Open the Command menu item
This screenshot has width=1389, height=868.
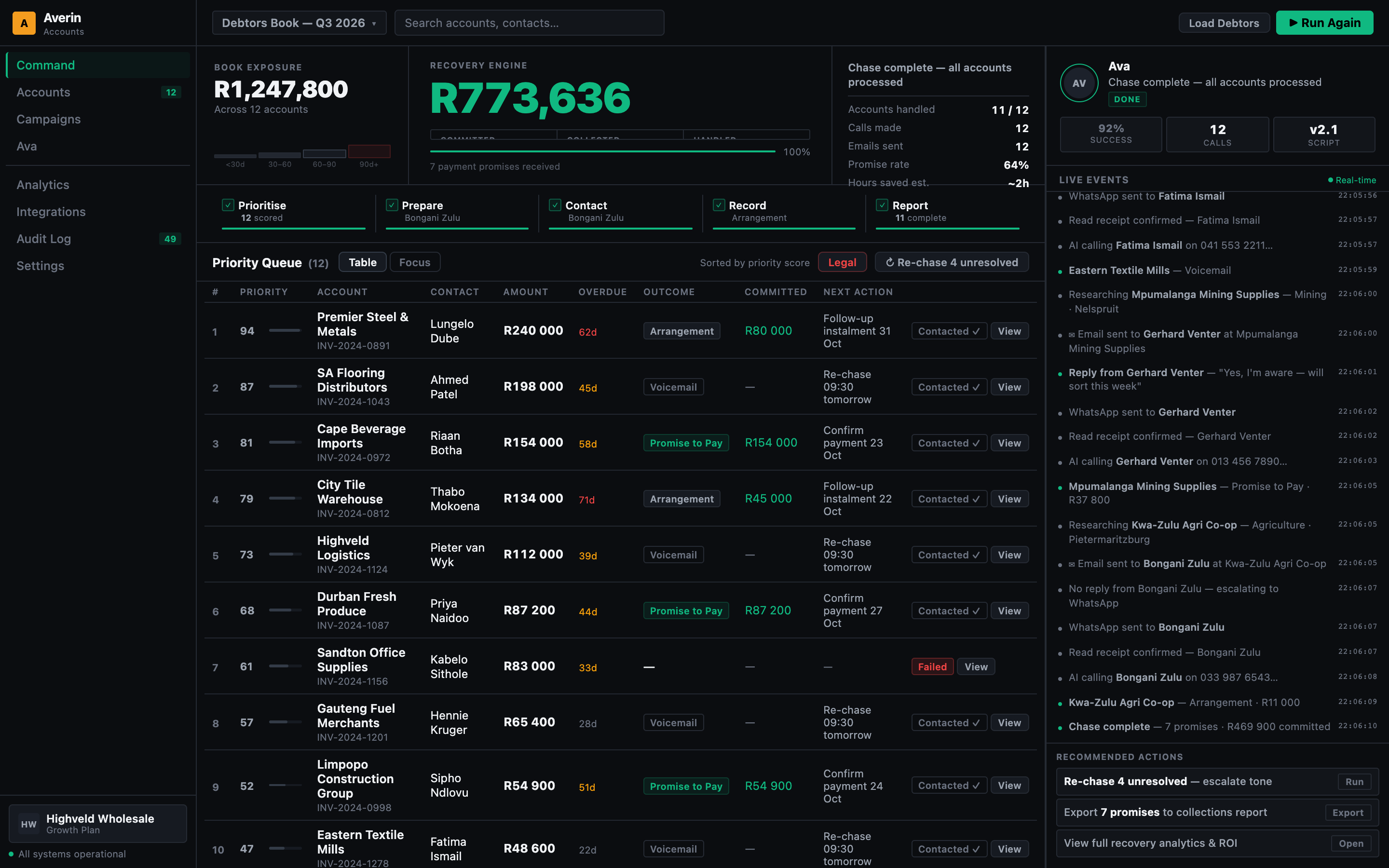click(x=97, y=65)
